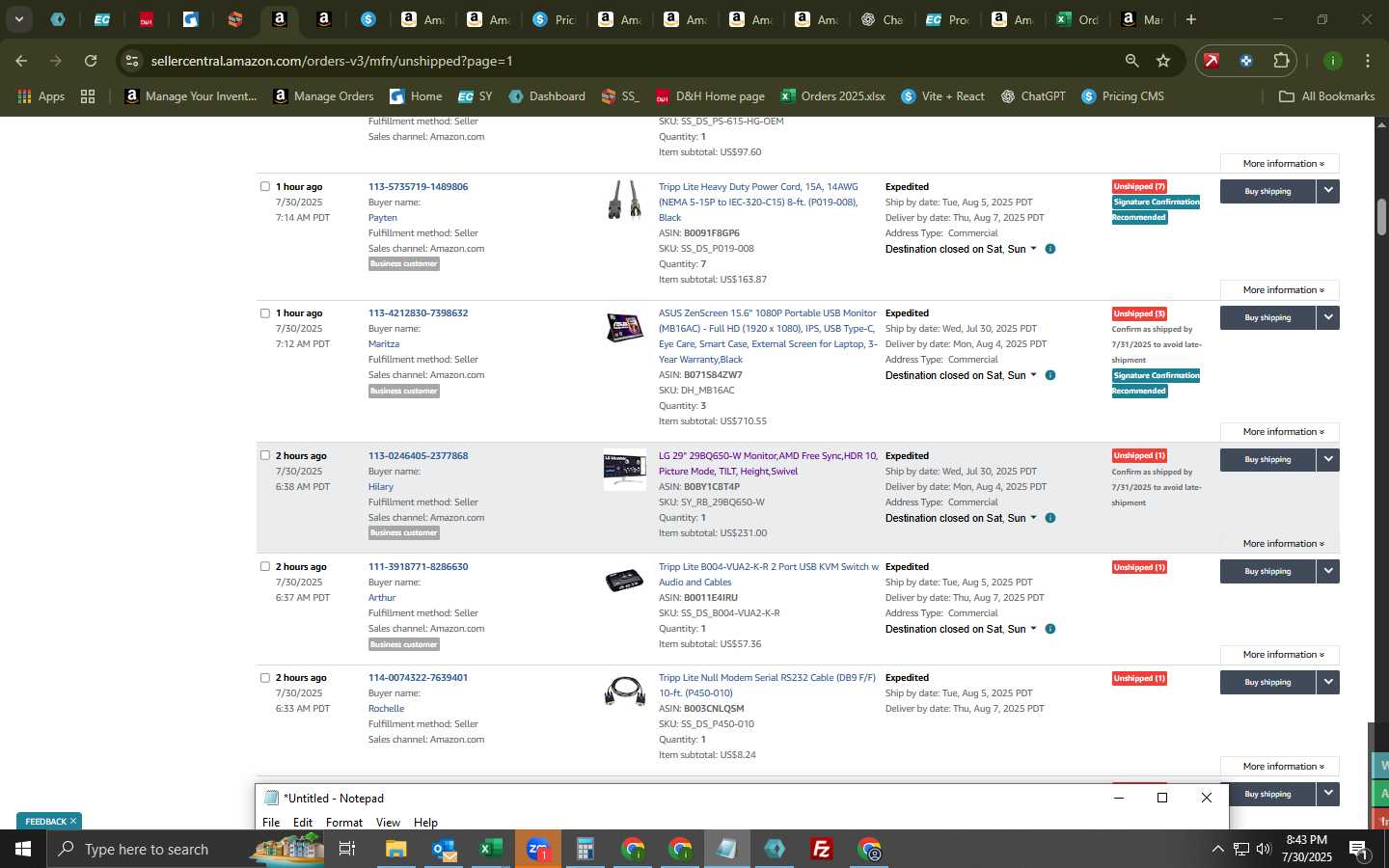Open Excel from the taskbar
The image size is (1389, 868).
491,849
